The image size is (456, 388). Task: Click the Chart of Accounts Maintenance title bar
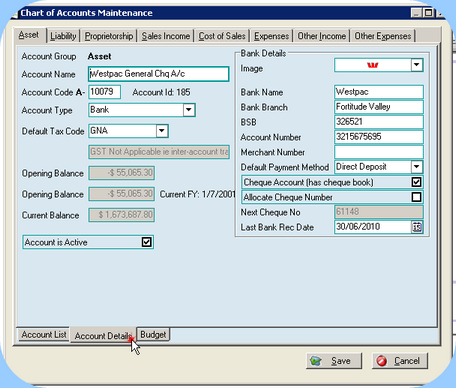click(x=213, y=13)
